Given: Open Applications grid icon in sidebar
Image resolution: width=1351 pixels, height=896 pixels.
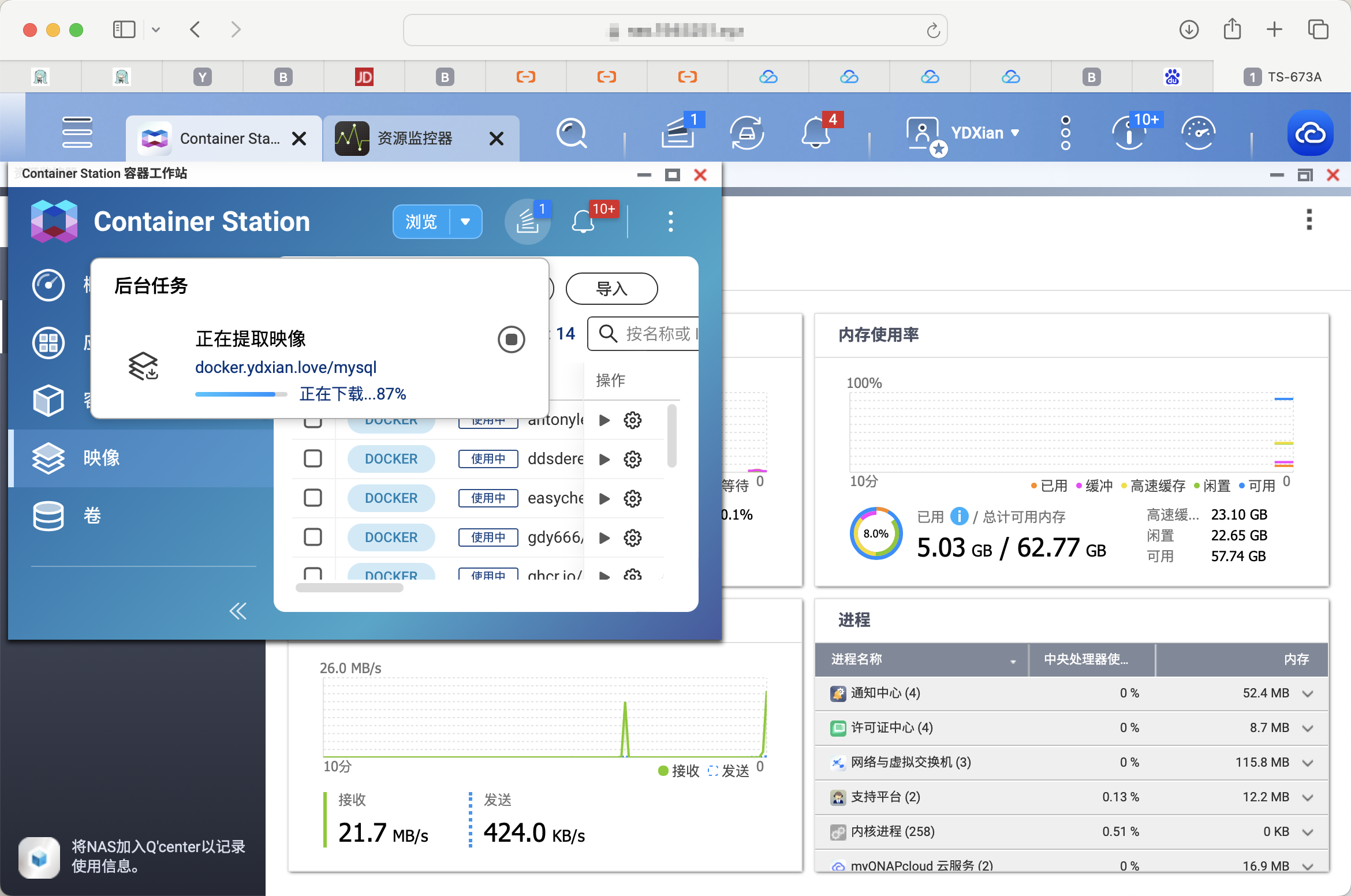Looking at the screenshot, I should point(48,343).
